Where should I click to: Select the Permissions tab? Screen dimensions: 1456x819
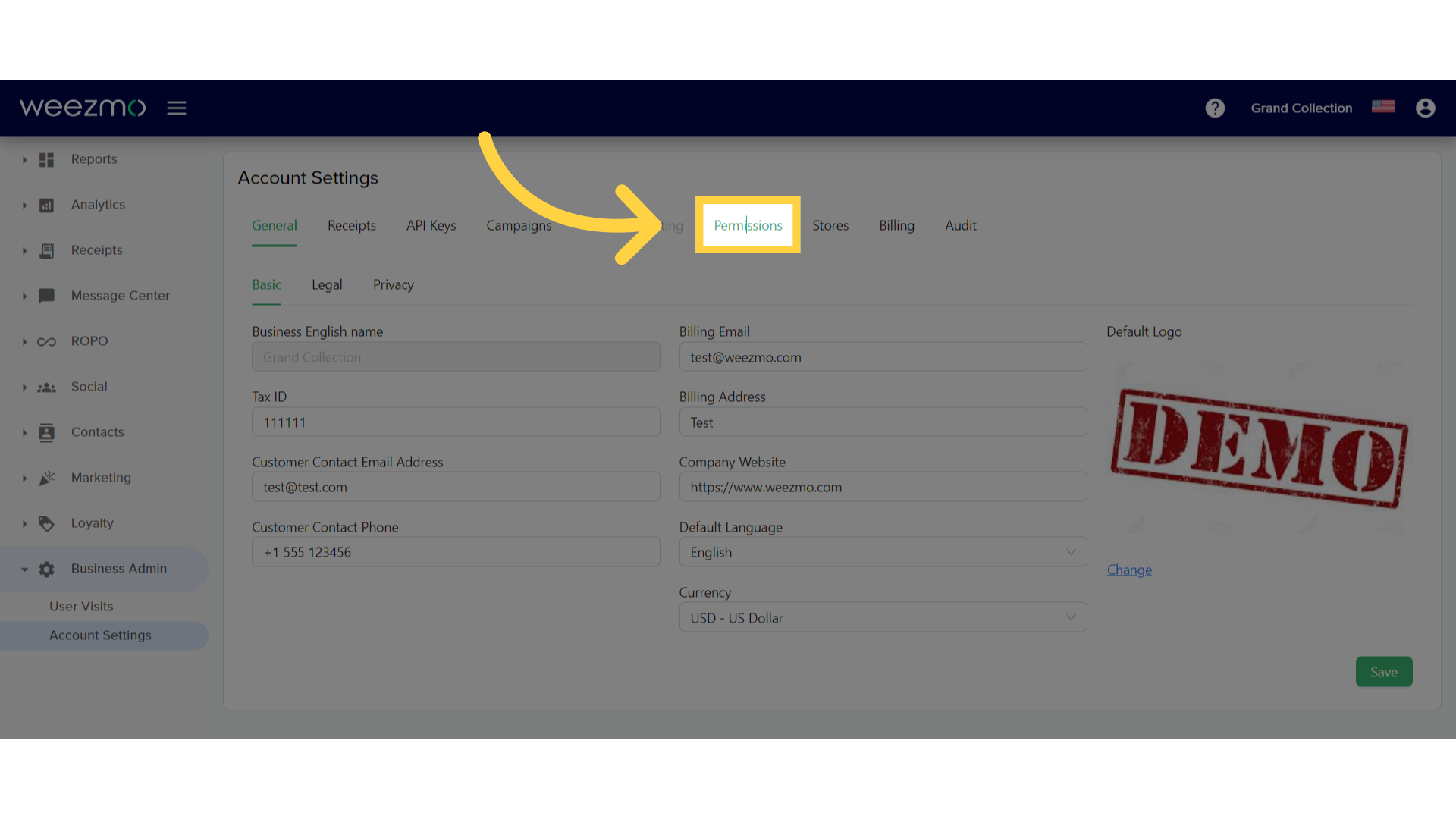click(748, 225)
